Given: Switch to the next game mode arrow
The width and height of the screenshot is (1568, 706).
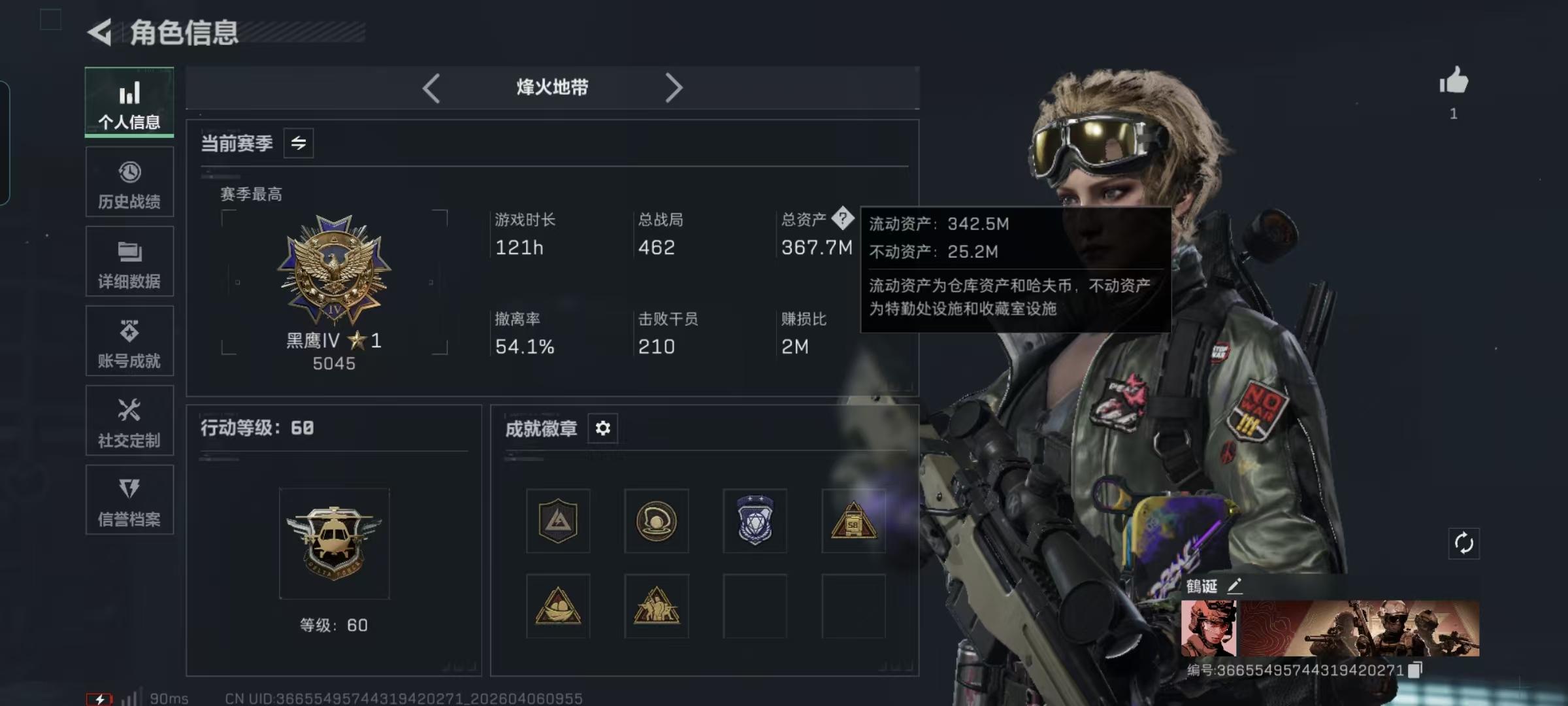Looking at the screenshot, I should (674, 88).
